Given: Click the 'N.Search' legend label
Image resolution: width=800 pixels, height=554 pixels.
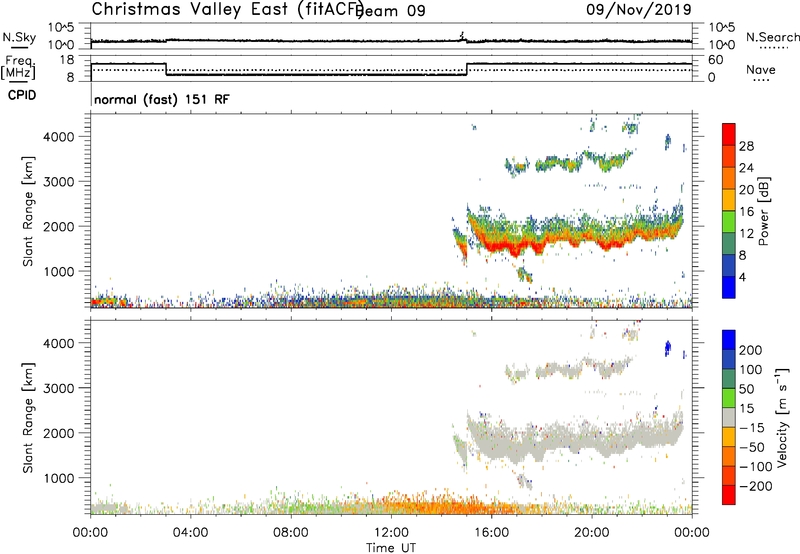Looking at the screenshot, I should [772, 37].
